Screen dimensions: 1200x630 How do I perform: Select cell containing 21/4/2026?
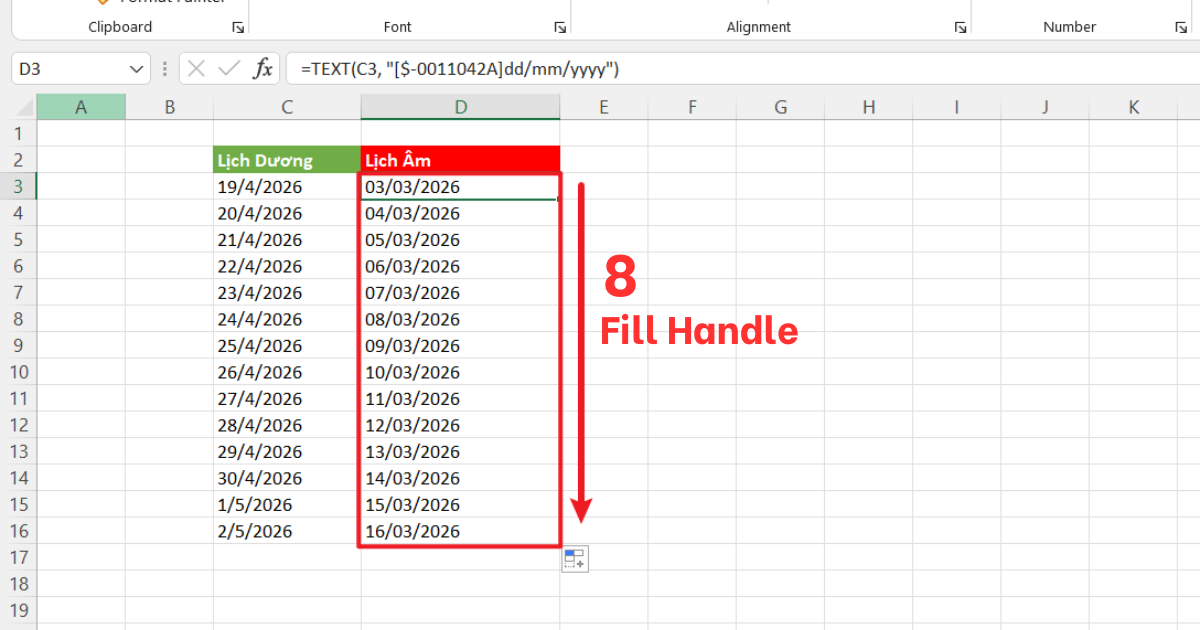(x=287, y=239)
